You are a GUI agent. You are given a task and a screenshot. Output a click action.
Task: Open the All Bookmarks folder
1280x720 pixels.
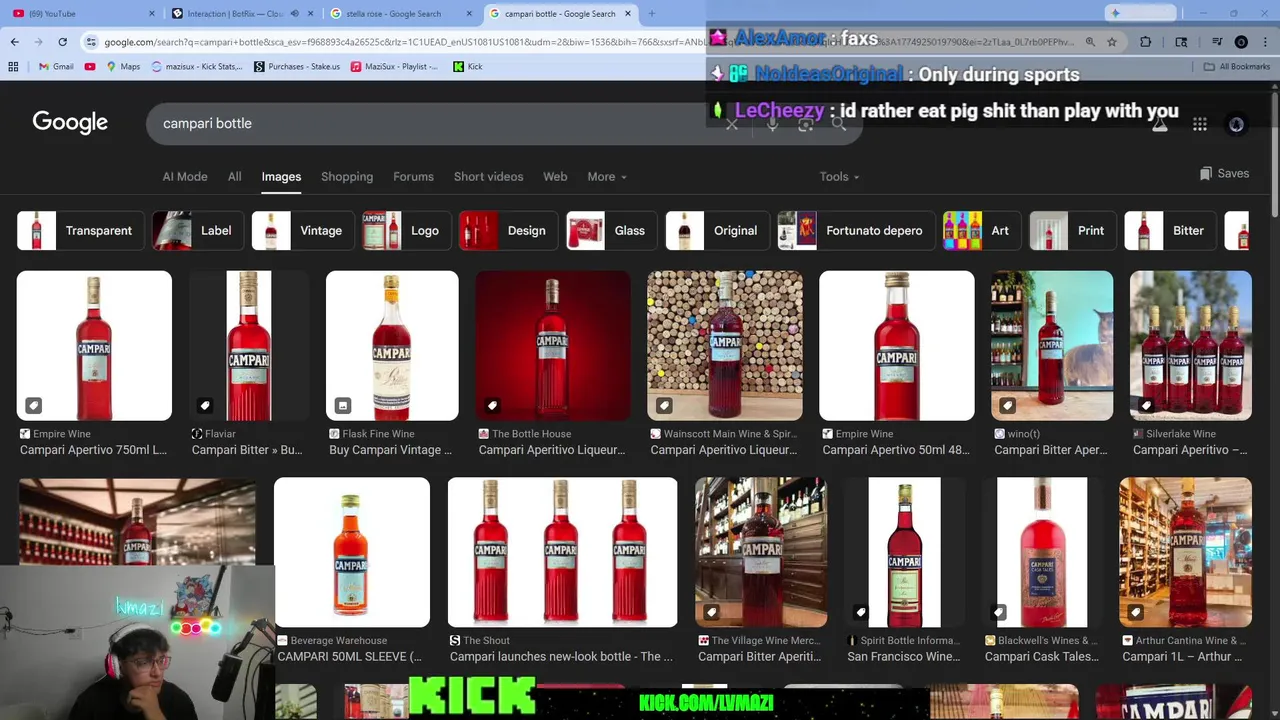[x=1237, y=67]
